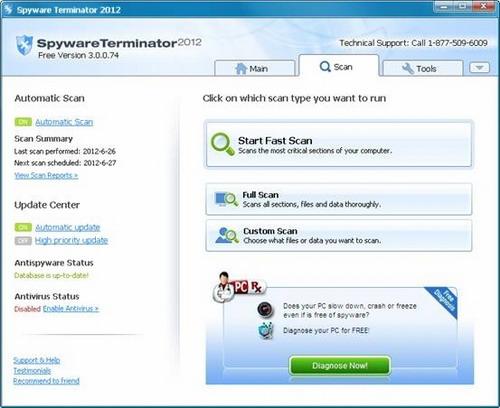Click the house icon on Main tab
This screenshot has height=408, width=500.
pos(241,68)
